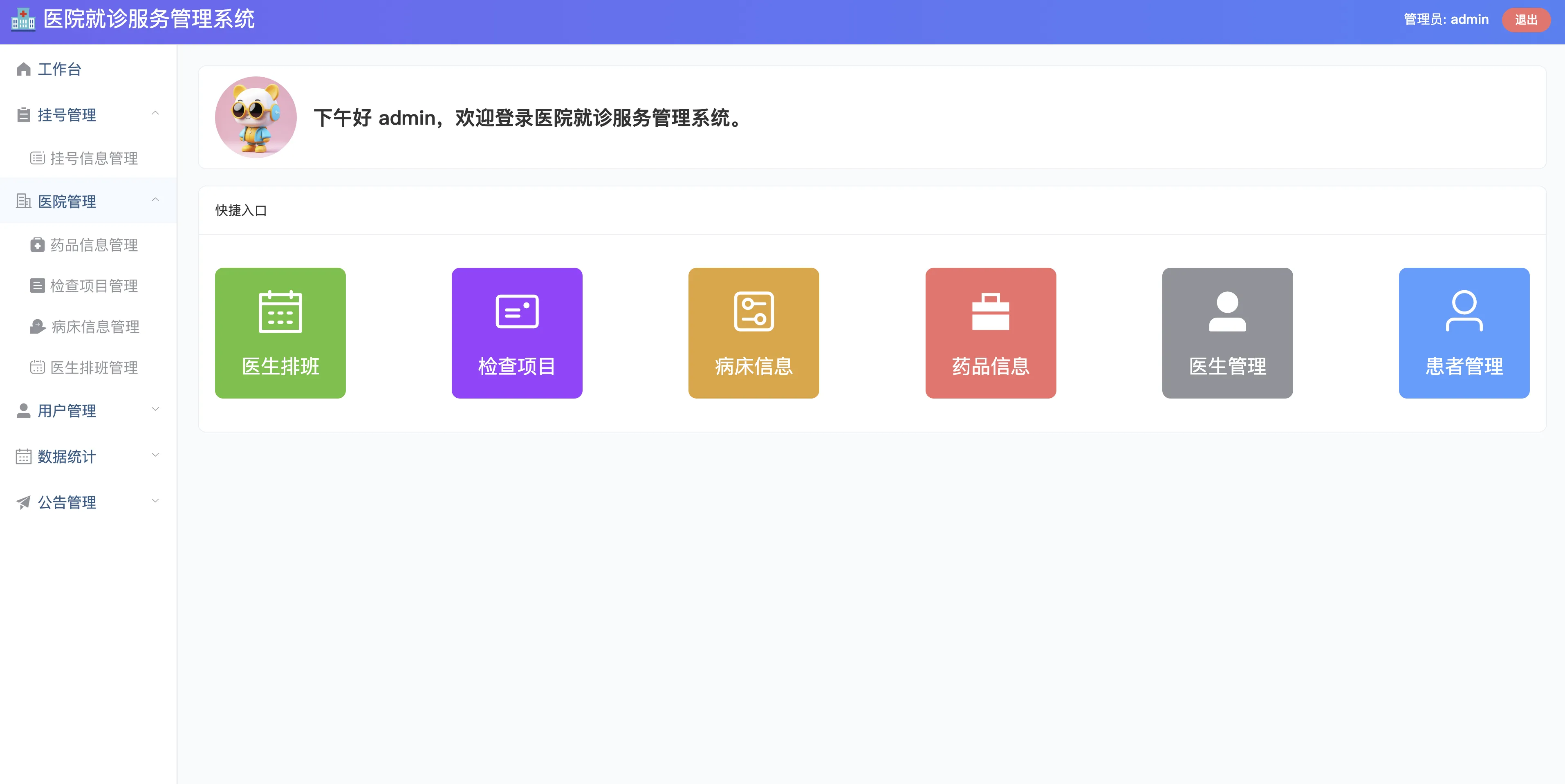Viewport: 1565px width, 784px height.
Task: Open the 病床信息 quick-entry tile
Action: click(753, 333)
